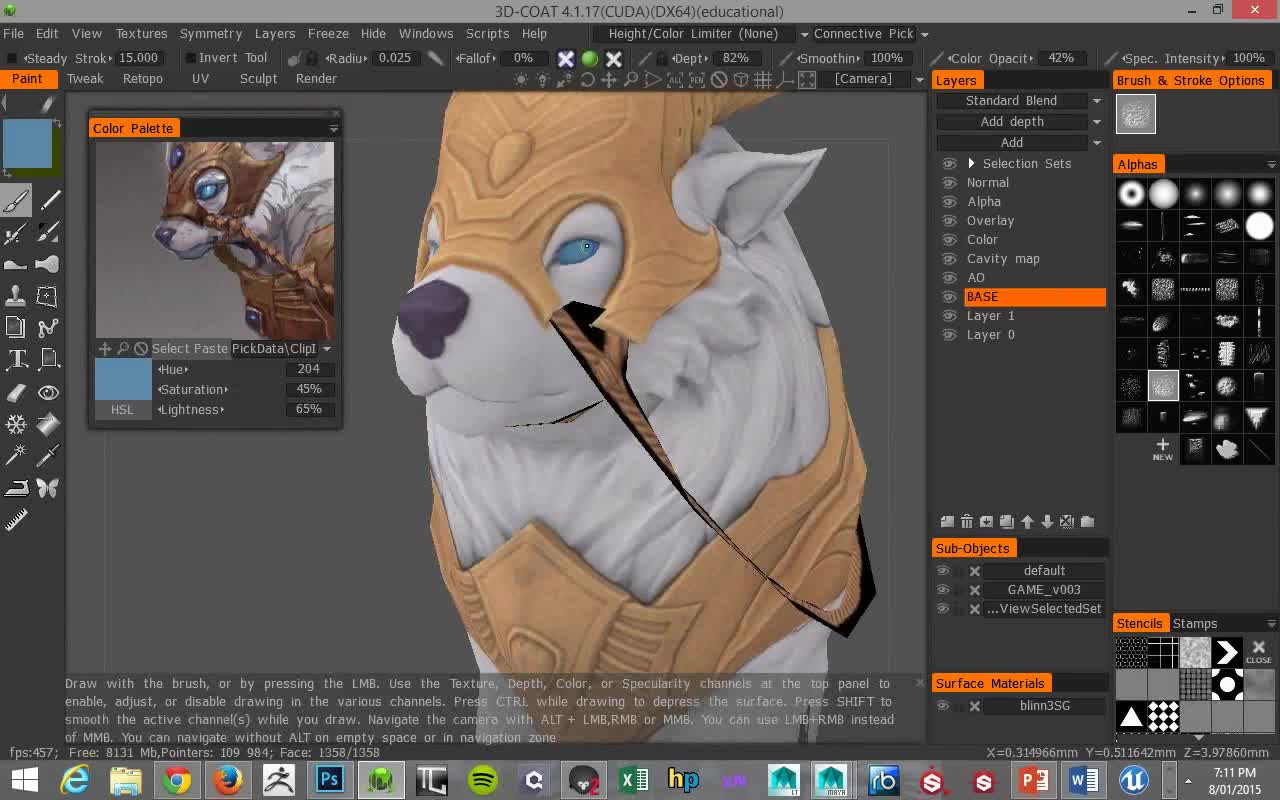This screenshot has height=800, width=1280.
Task: Toggle visibility of the Normal layer
Action: click(x=949, y=183)
